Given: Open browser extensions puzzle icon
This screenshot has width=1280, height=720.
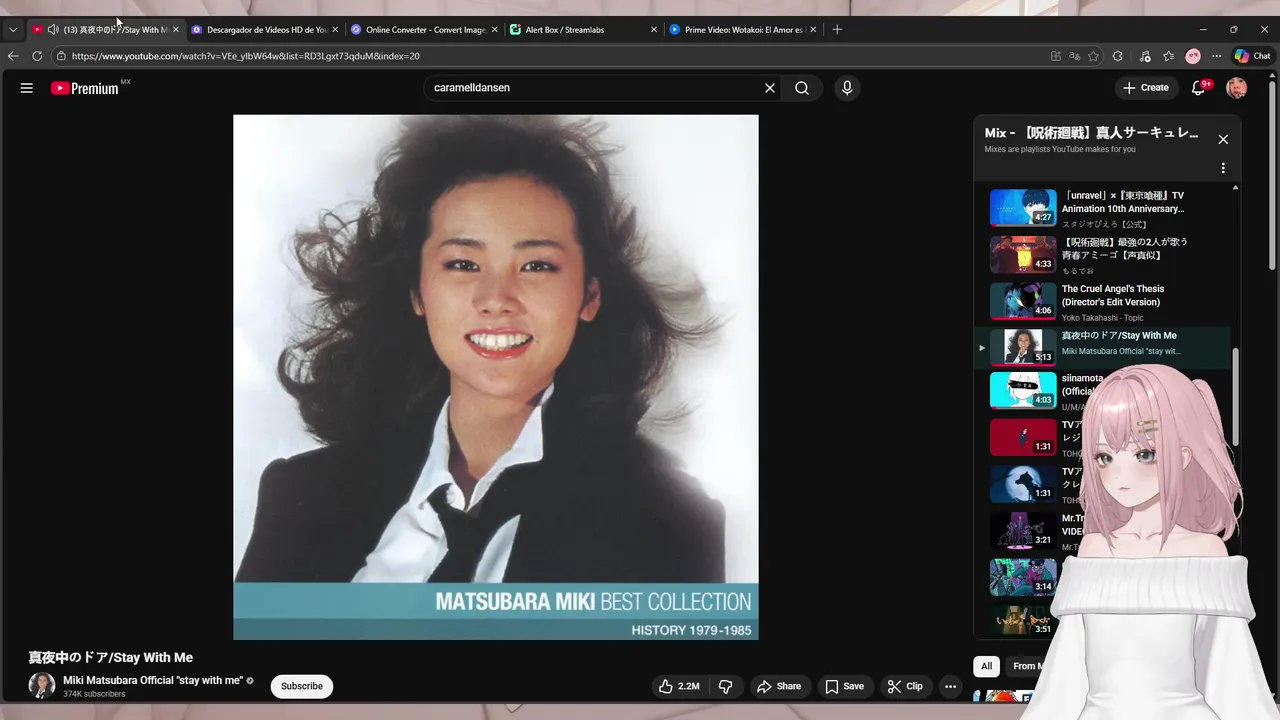Looking at the screenshot, I should coord(1118,56).
